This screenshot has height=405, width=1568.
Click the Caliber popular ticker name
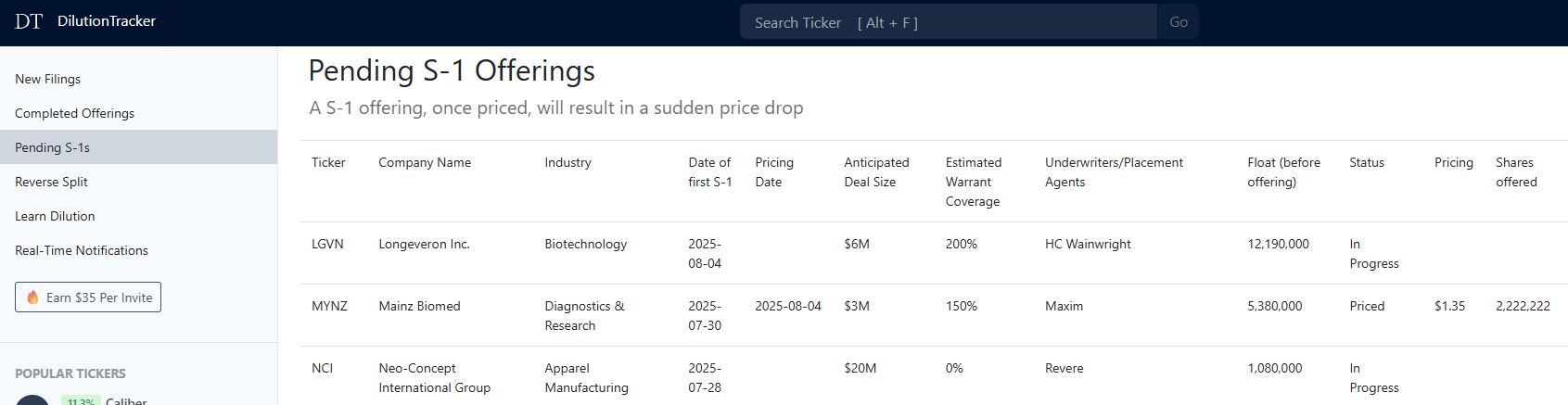[x=126, y=400]
